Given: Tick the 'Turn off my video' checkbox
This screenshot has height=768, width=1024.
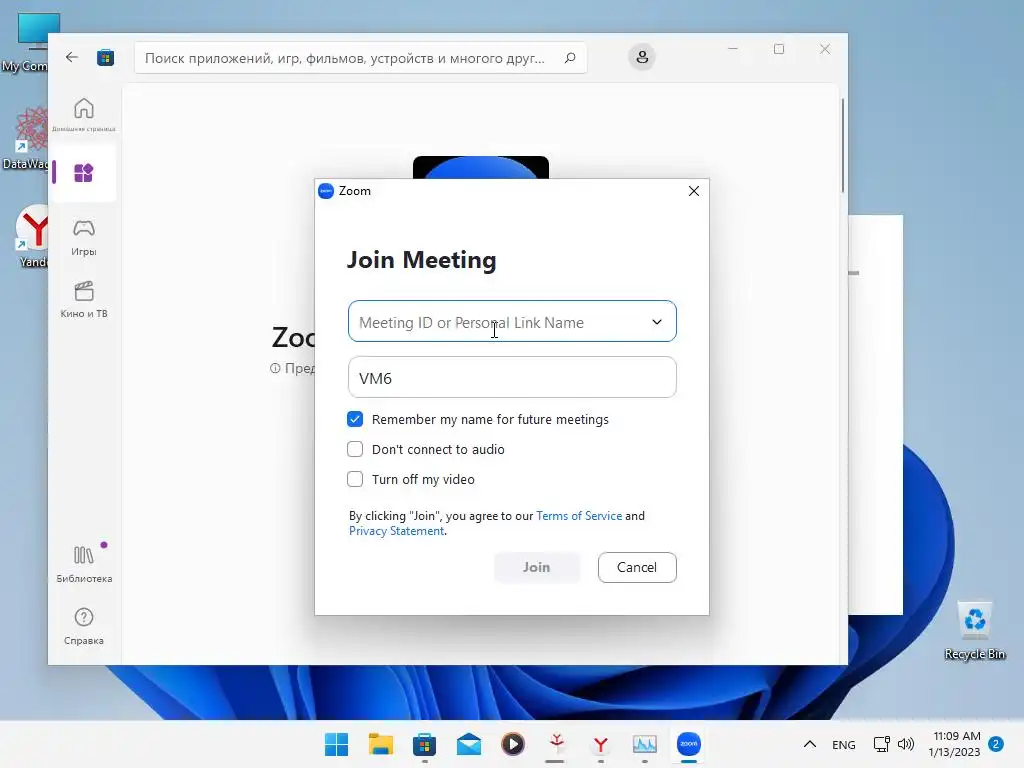Looking at the screenshot, I should pyautogui.click(x=355, y=479).
